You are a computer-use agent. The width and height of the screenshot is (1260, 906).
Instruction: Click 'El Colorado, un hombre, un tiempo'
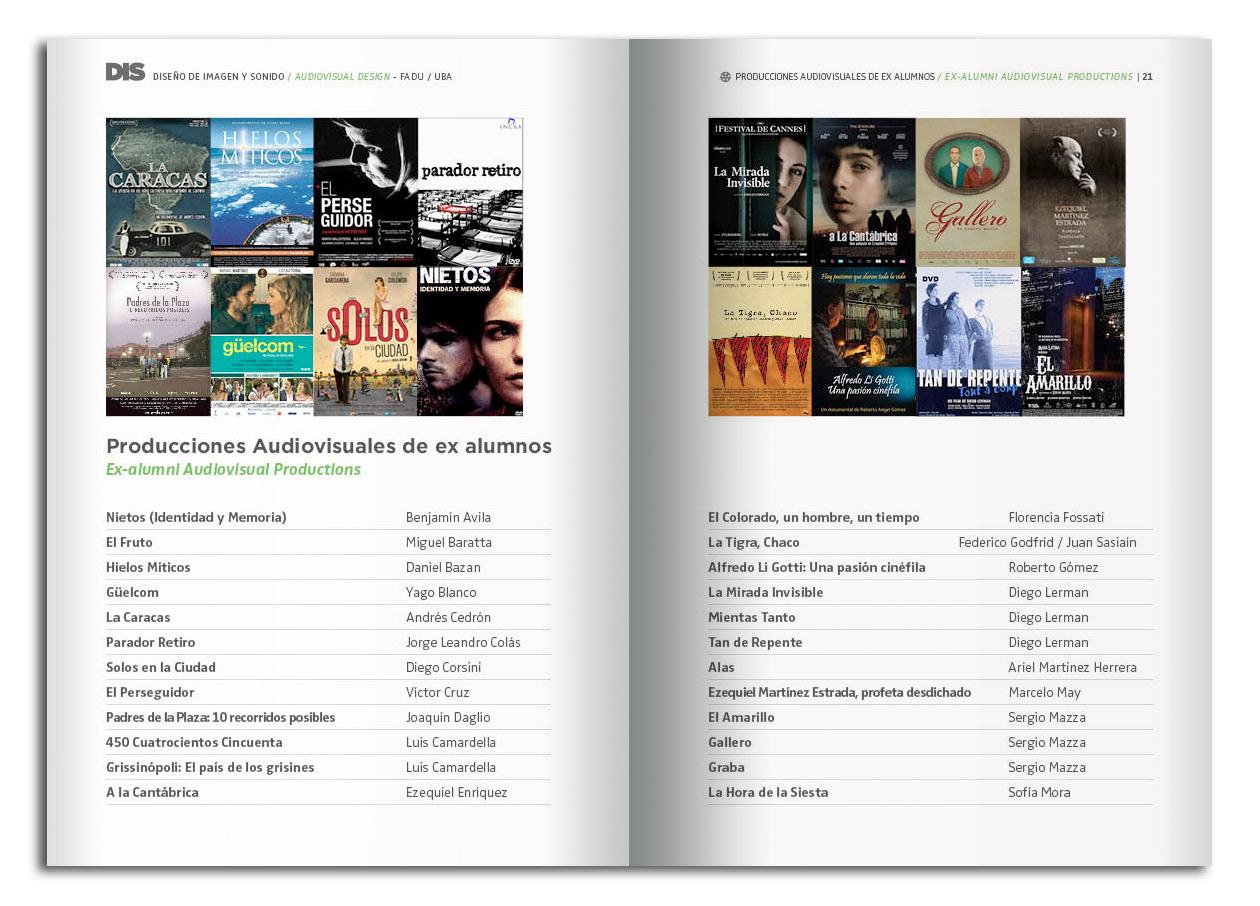813,517
